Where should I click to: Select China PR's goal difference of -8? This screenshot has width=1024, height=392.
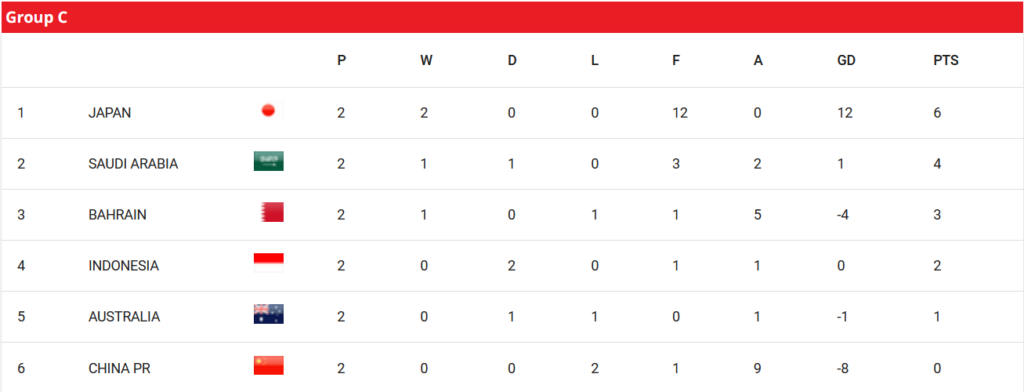[x=844, y=368]
